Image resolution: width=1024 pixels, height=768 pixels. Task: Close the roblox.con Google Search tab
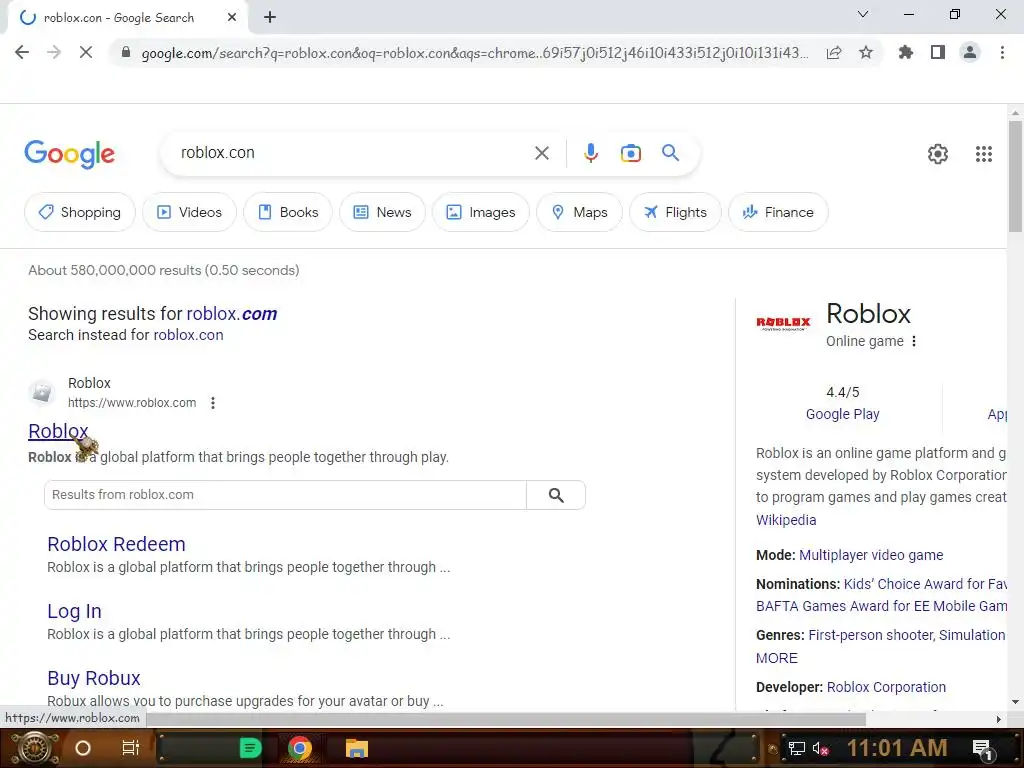click(x=232, y=18)
